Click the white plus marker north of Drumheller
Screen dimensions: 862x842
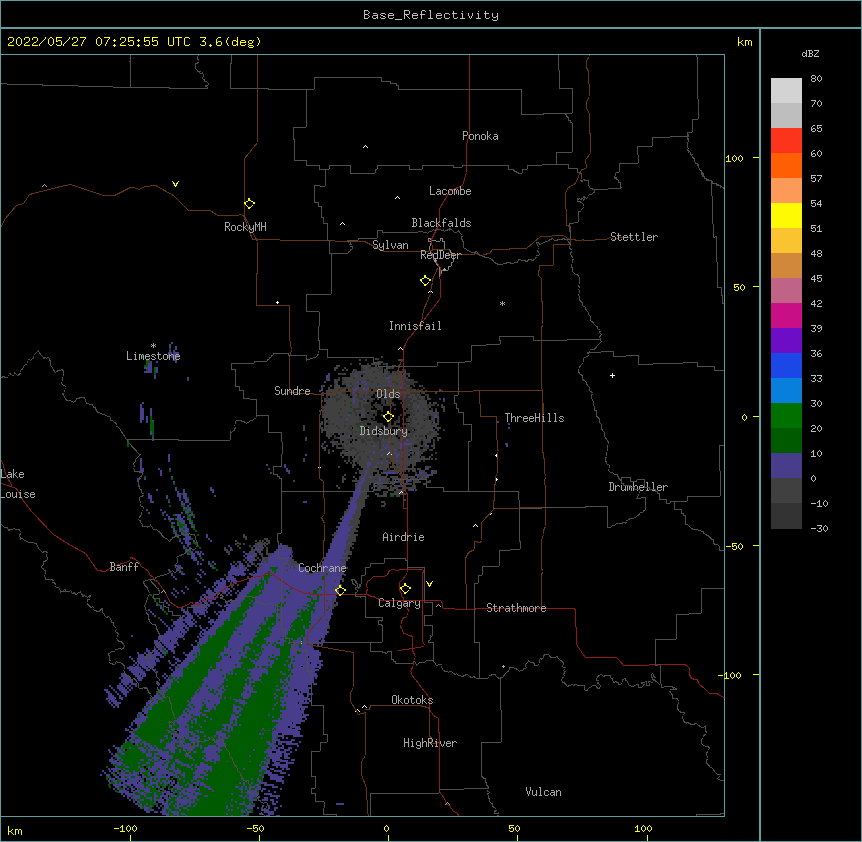[x=612, y=375]
